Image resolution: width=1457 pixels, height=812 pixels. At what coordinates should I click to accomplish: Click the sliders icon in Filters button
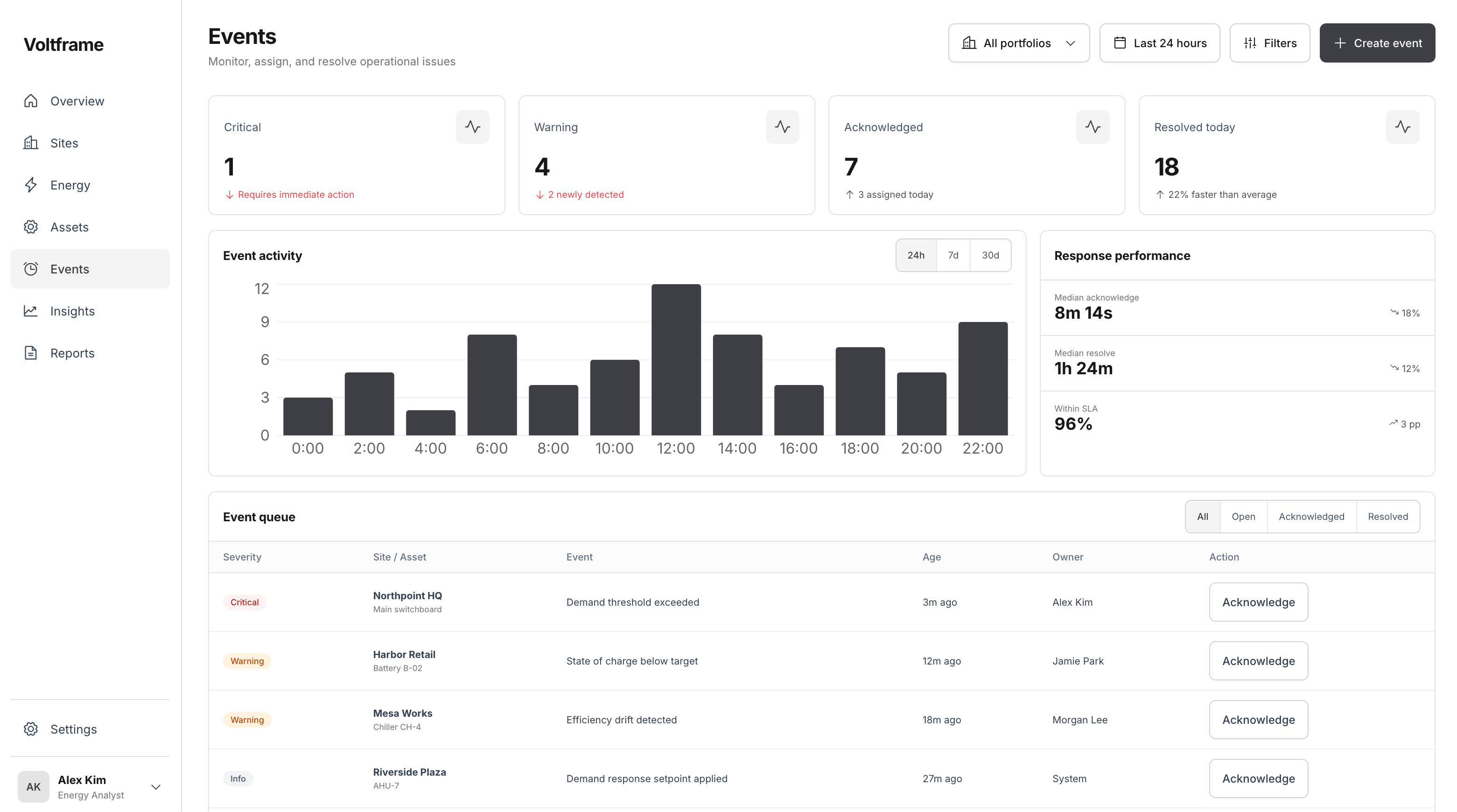click(1250, 43)
